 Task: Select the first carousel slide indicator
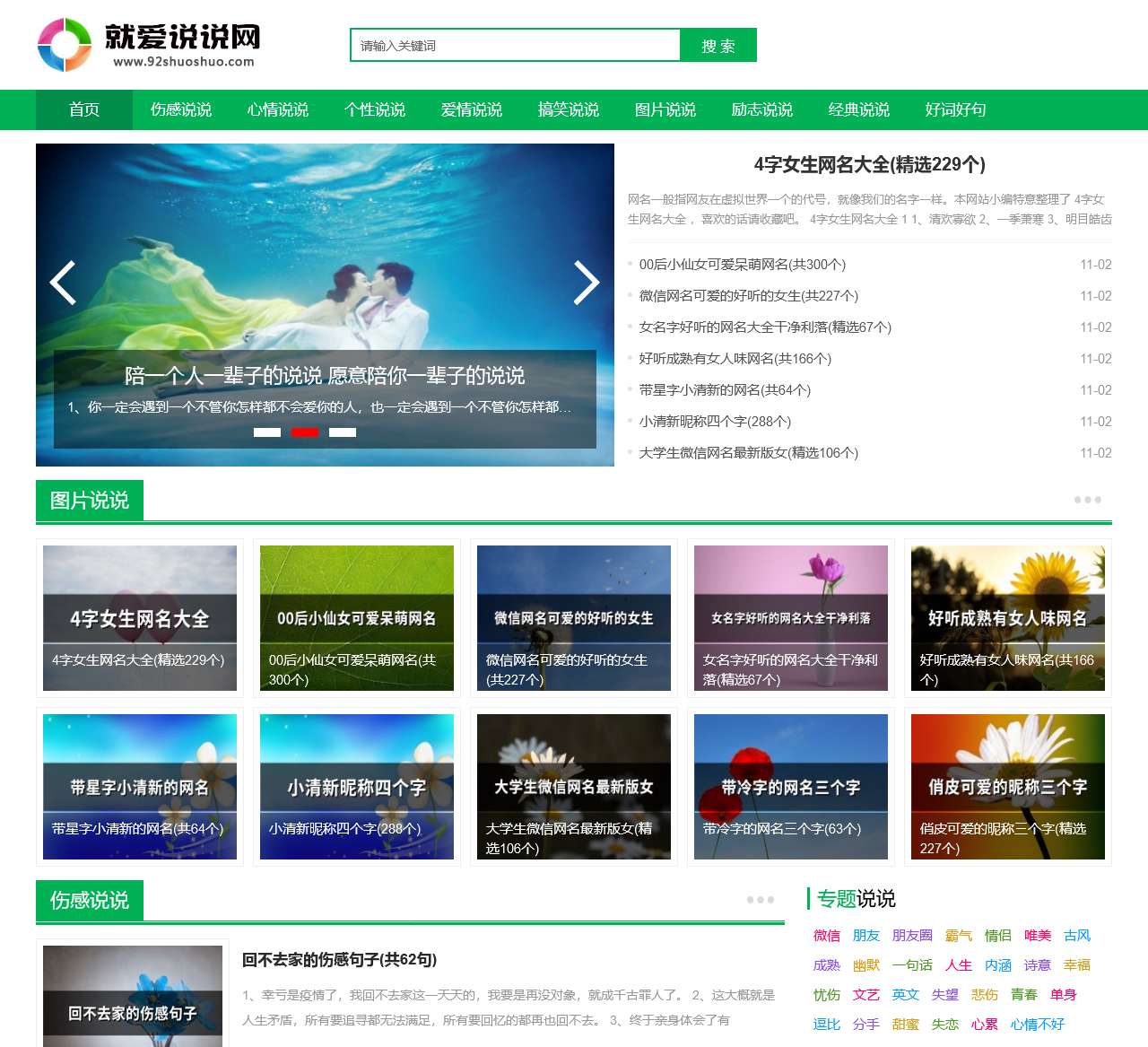pos(267,432)
